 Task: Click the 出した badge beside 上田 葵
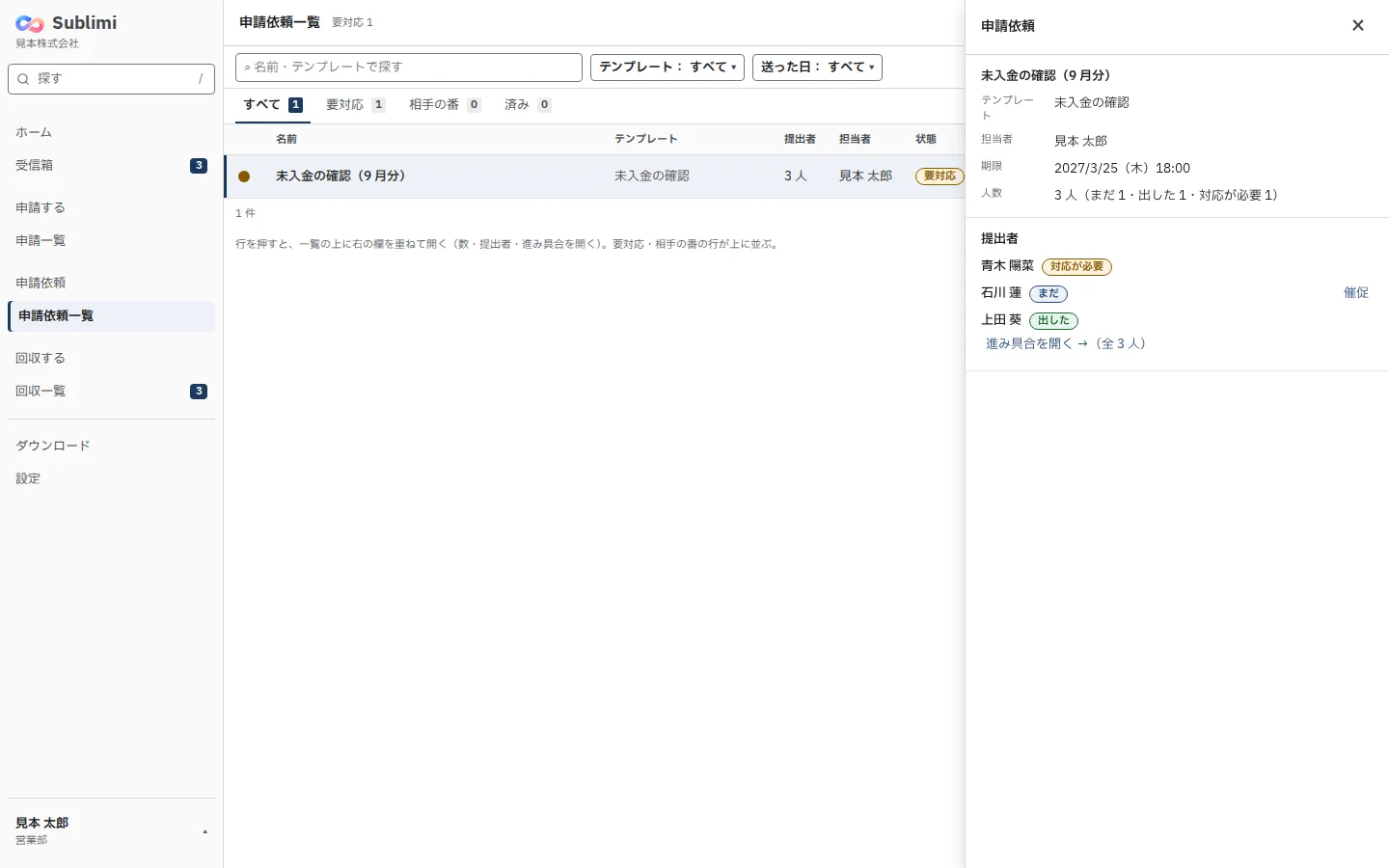[x=1053, y=321]
